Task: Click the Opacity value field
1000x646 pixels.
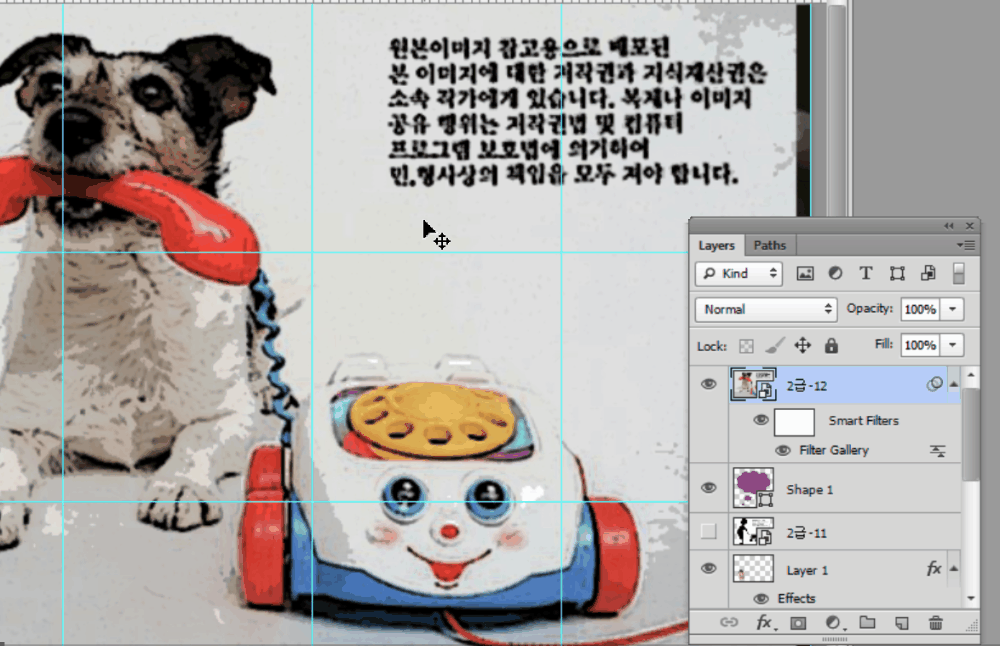Action: click(x=920, y=309)
